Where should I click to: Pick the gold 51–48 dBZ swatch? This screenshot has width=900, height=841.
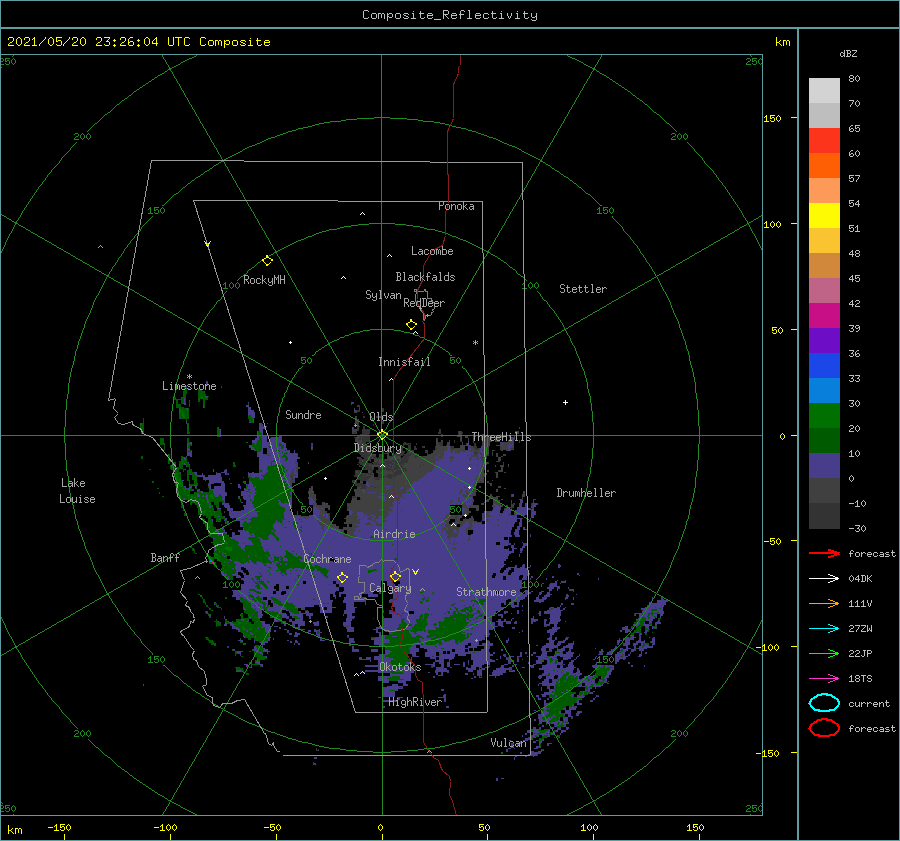(824, 241)
